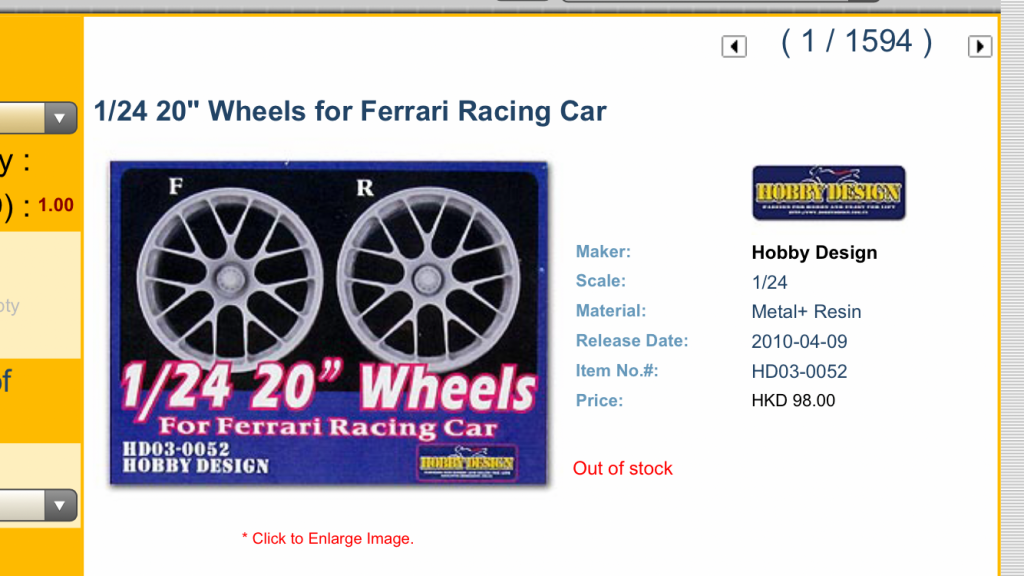
Task: Open the upper sidebar dropdown arrow
Action: coord(59,118)
